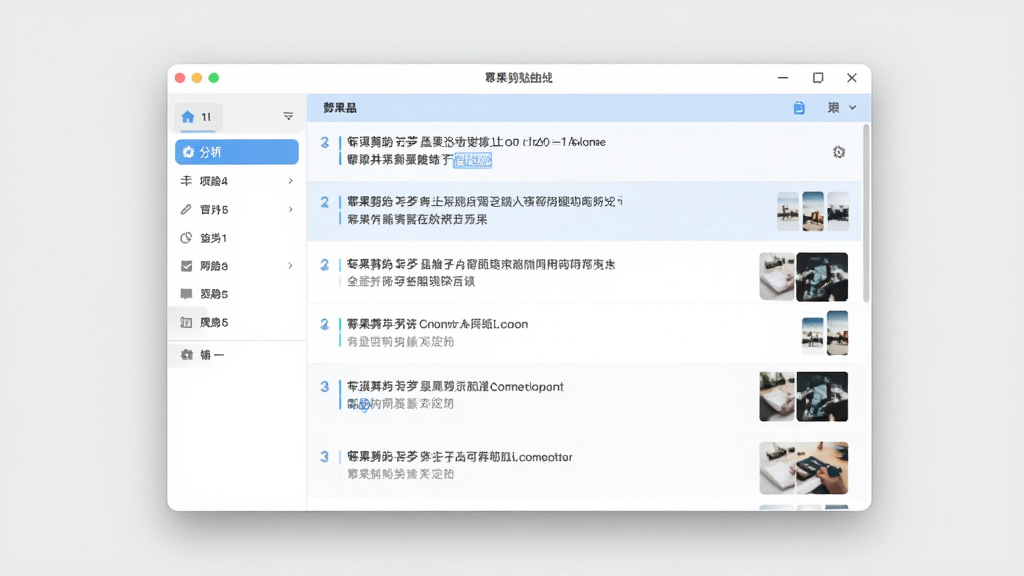1024x576 pixels.
Task: Open the dark thumbnail in the 'Conneticpont' row
Action: [822, 396]
